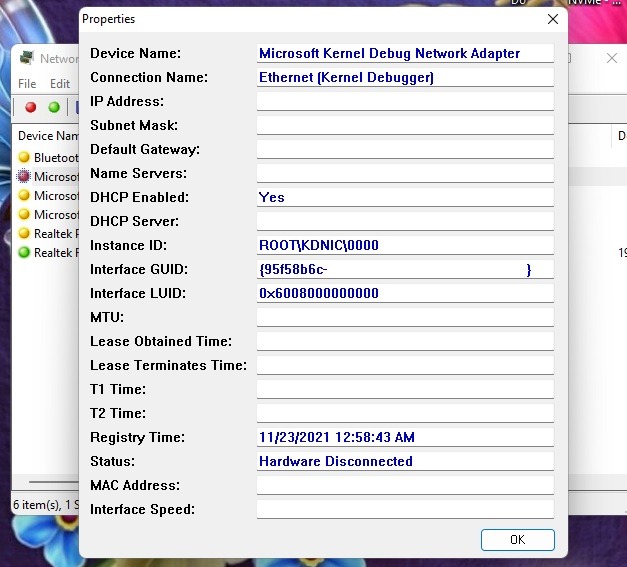Click the MTU field
This screenshot has height=567, width=627.
coord(405,317)
